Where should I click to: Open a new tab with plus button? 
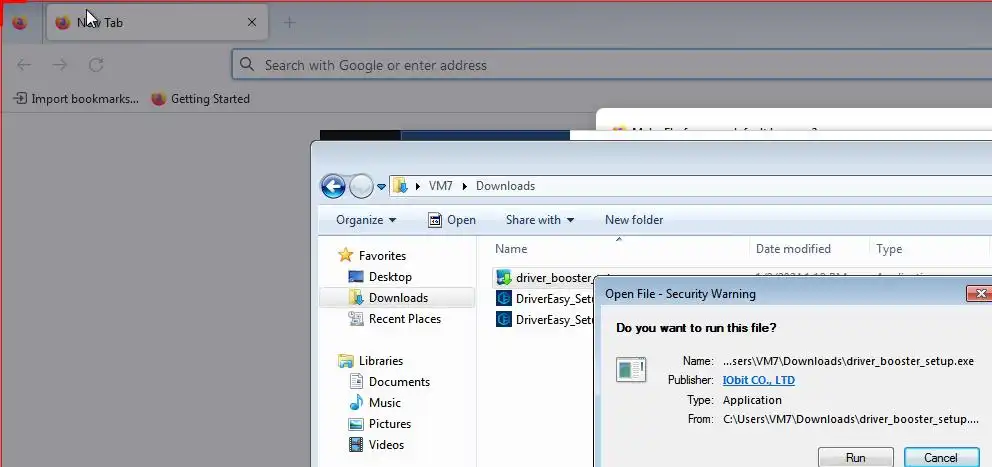coord(289,23)
